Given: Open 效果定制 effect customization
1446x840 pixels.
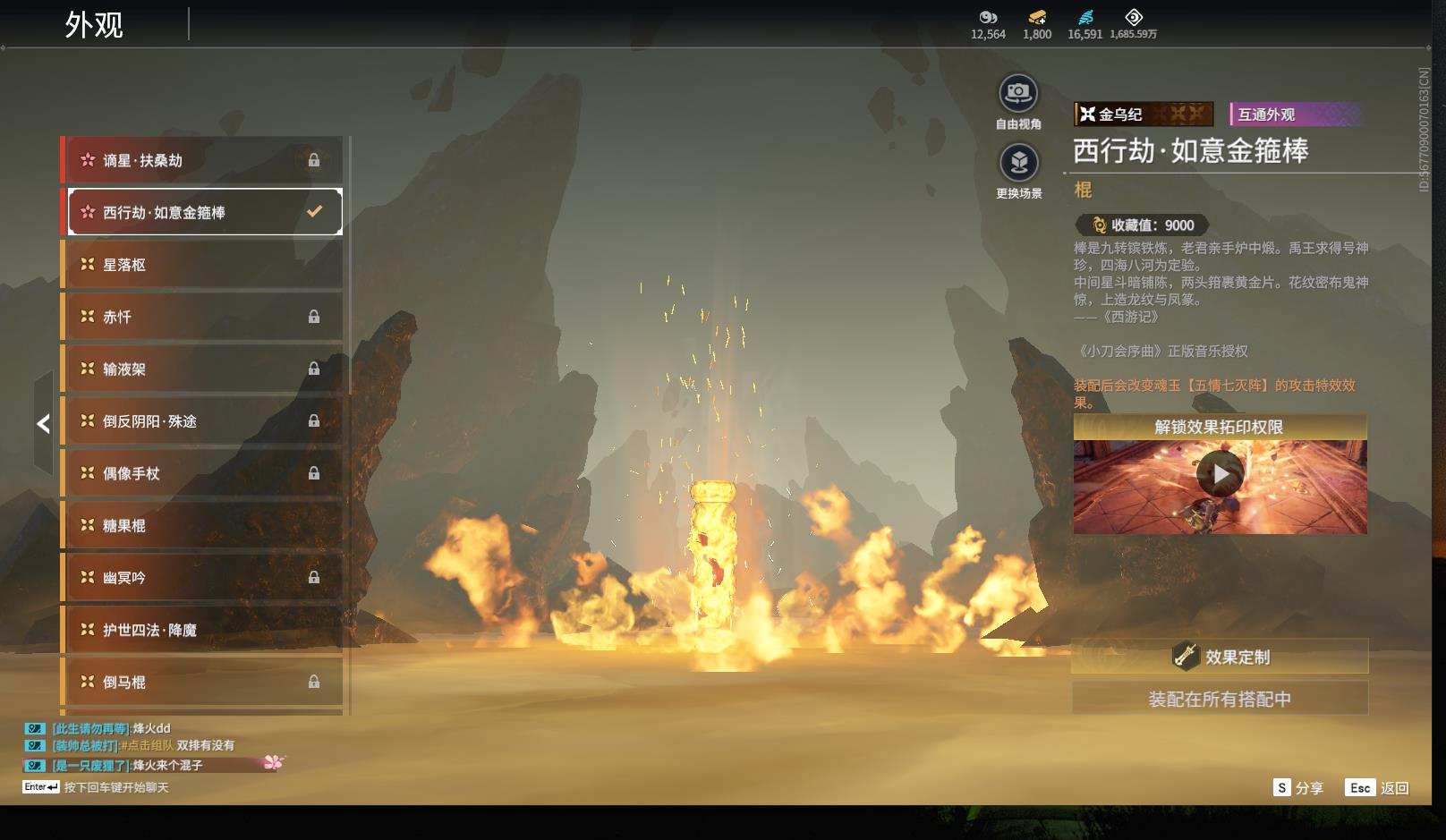Looking at the screenshot, I should click(x=1220, y=657).
